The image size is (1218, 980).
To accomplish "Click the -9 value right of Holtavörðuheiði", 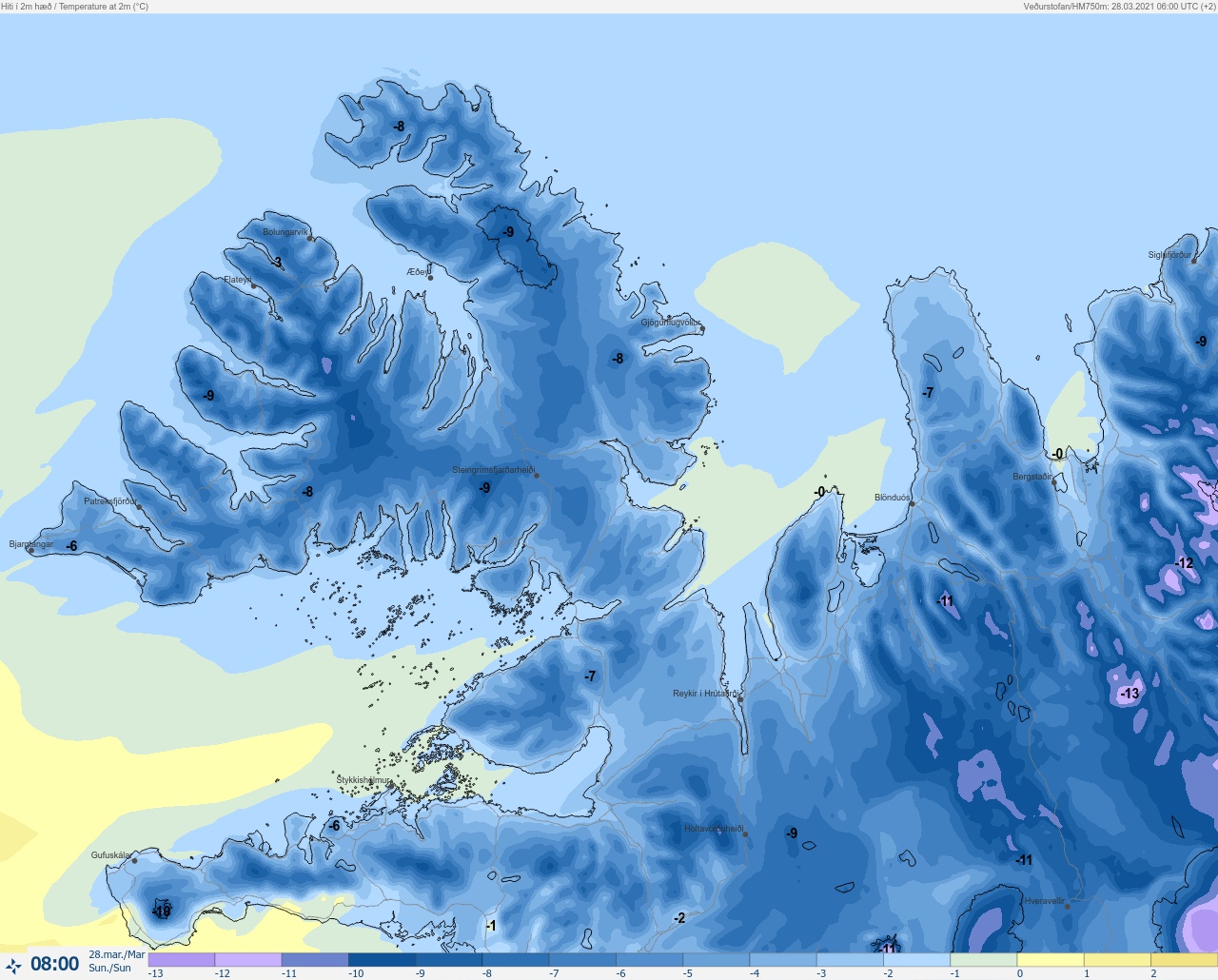I will 792,833.
